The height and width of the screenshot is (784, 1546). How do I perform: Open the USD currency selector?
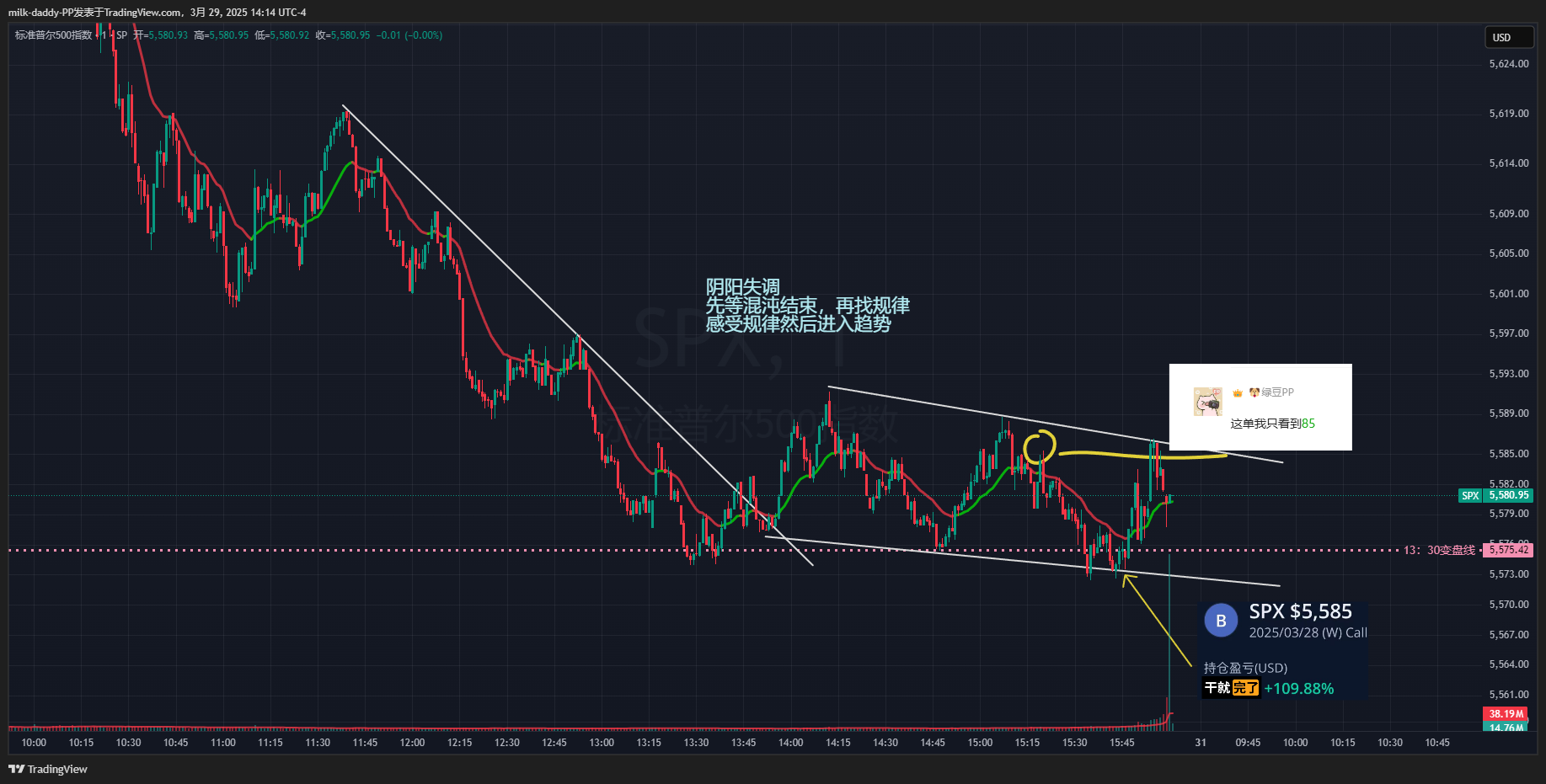coord(1508,37)
